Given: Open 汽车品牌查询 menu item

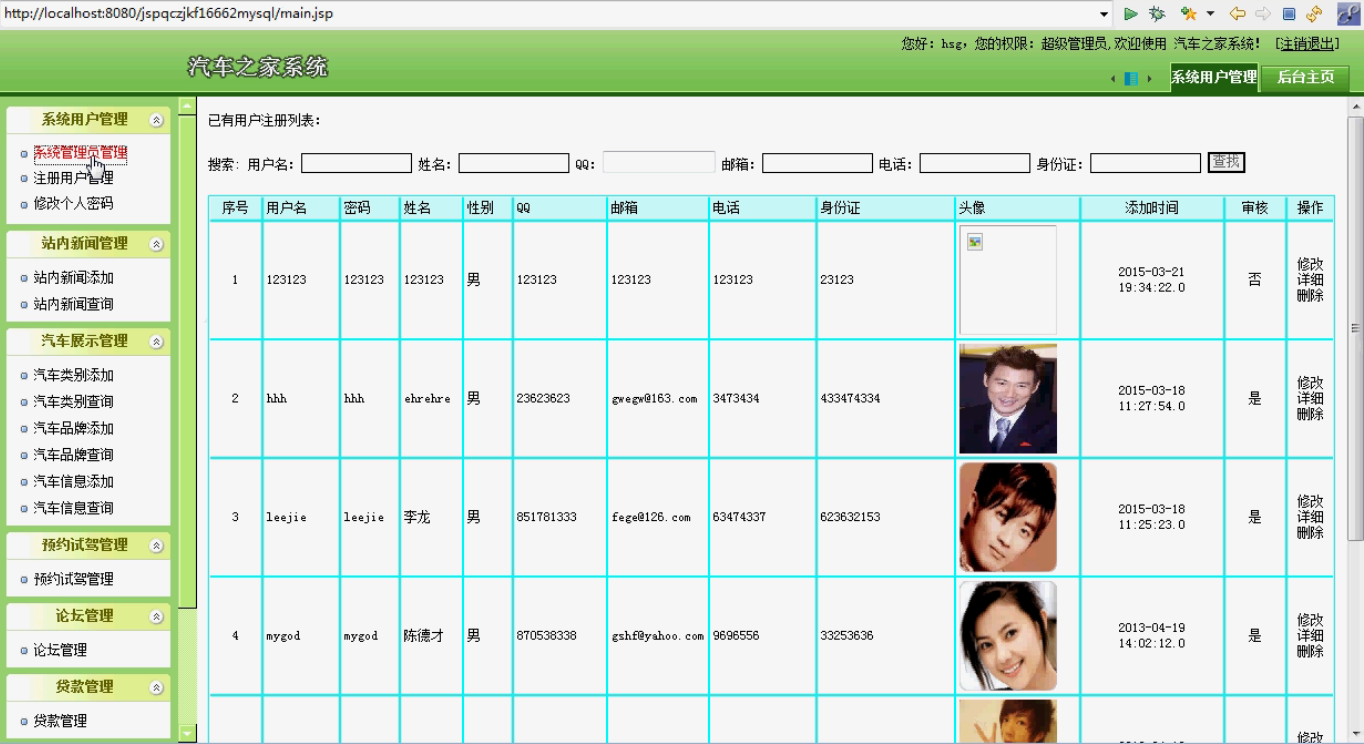Looking at the screenshot, I should coord(73,455).
